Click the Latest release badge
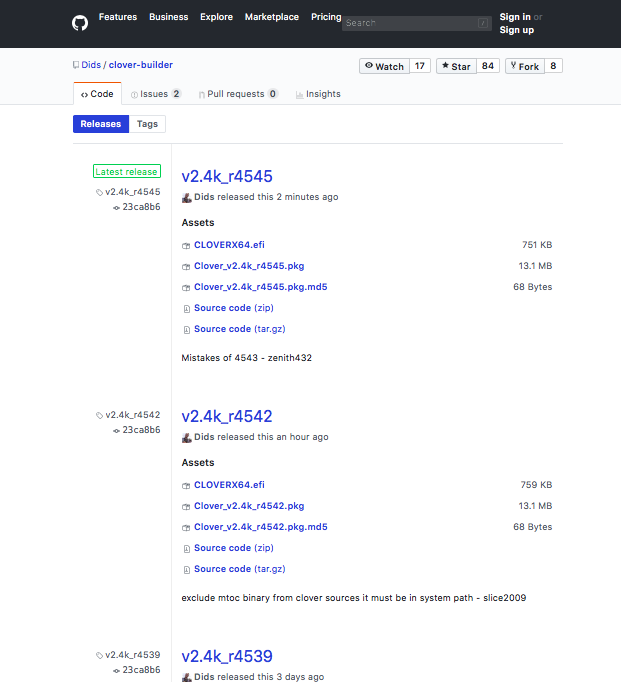The image size is (621, 682). tap(127, 171)
